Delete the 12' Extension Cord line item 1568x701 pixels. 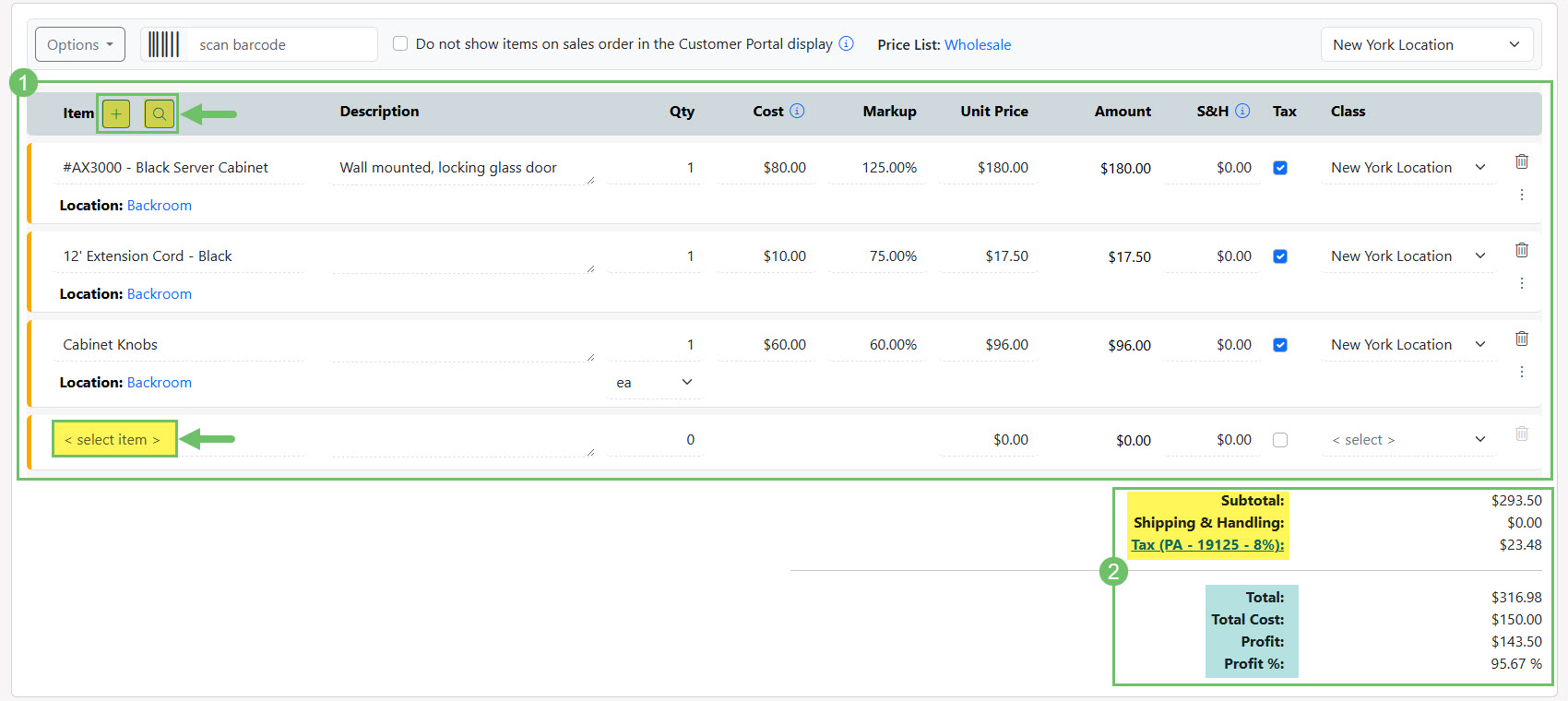tap(1522, 250)
